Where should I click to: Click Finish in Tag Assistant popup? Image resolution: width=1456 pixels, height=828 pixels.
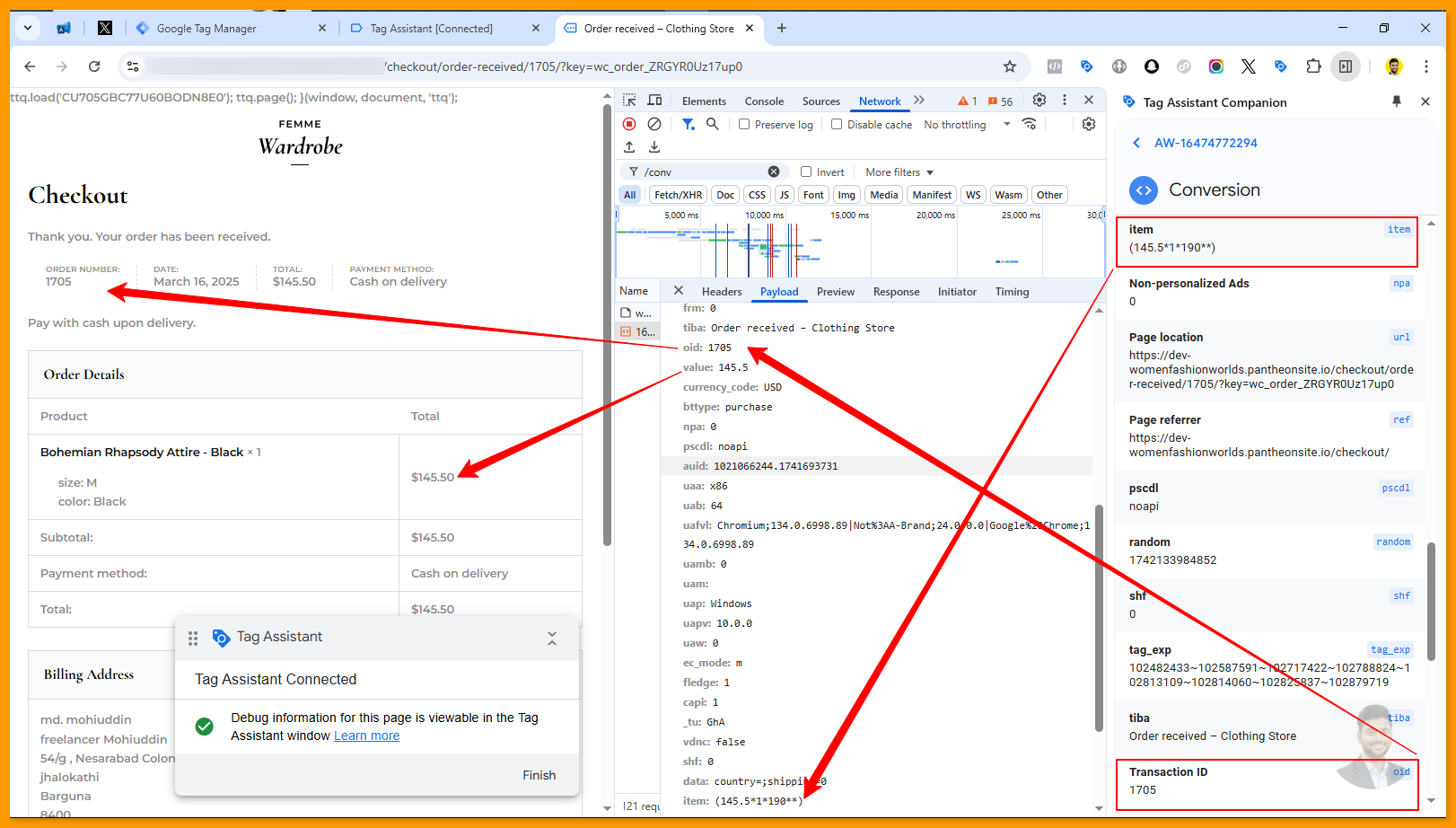[x=539, y=775]
